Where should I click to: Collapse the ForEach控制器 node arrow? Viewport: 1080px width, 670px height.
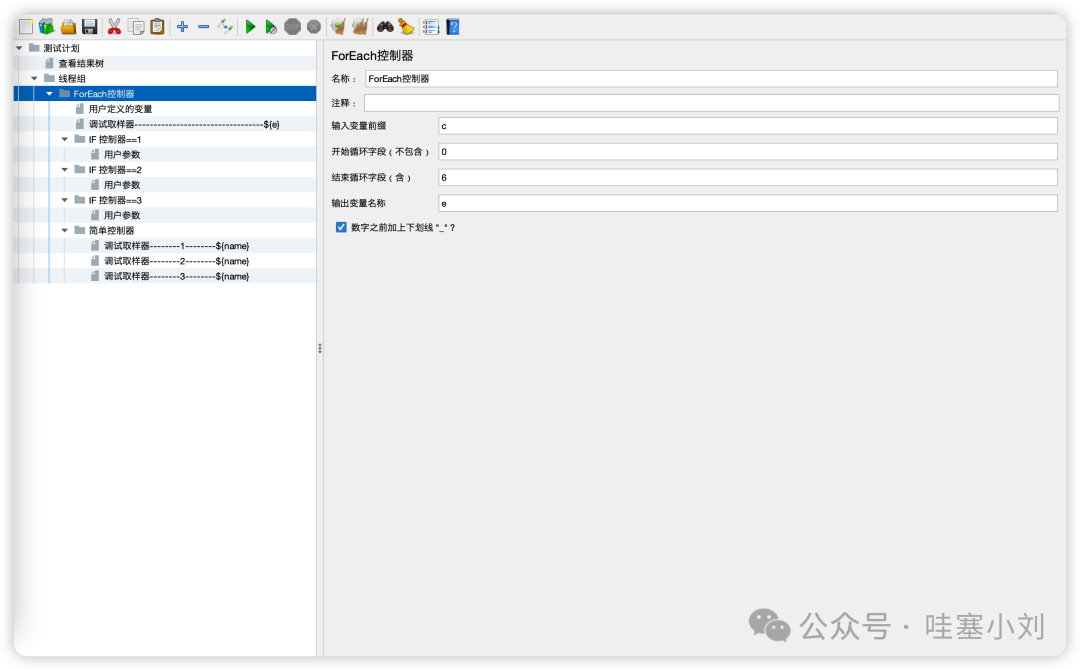[50, 94]
